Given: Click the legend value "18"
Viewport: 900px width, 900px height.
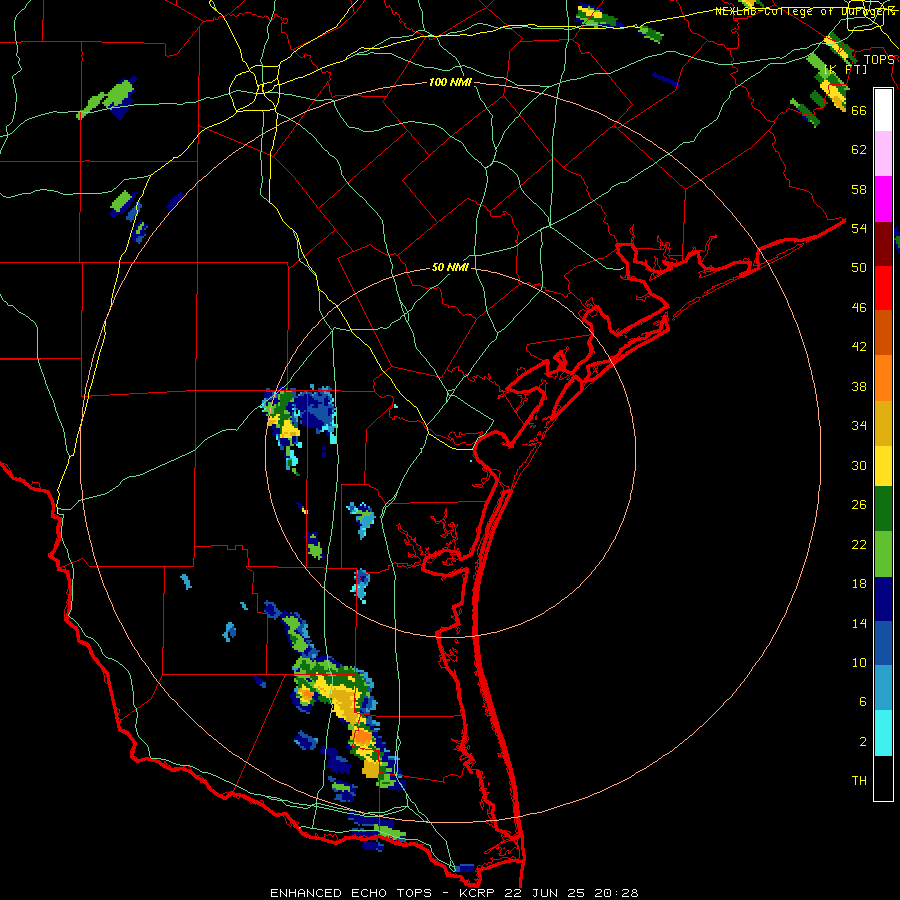Looking at the screenshot, I should click(x=859, y=584).
